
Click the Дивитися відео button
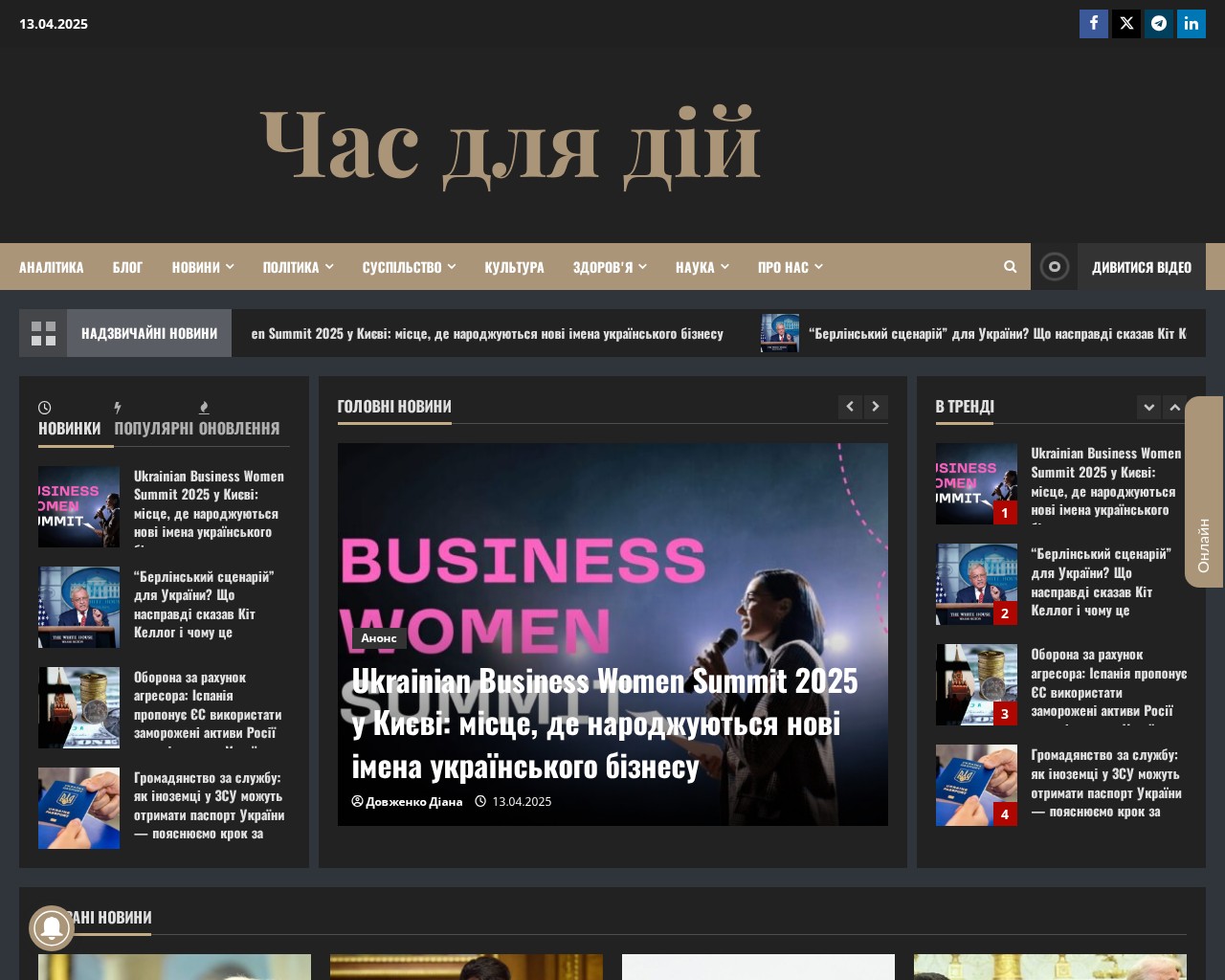point(1142,267)
